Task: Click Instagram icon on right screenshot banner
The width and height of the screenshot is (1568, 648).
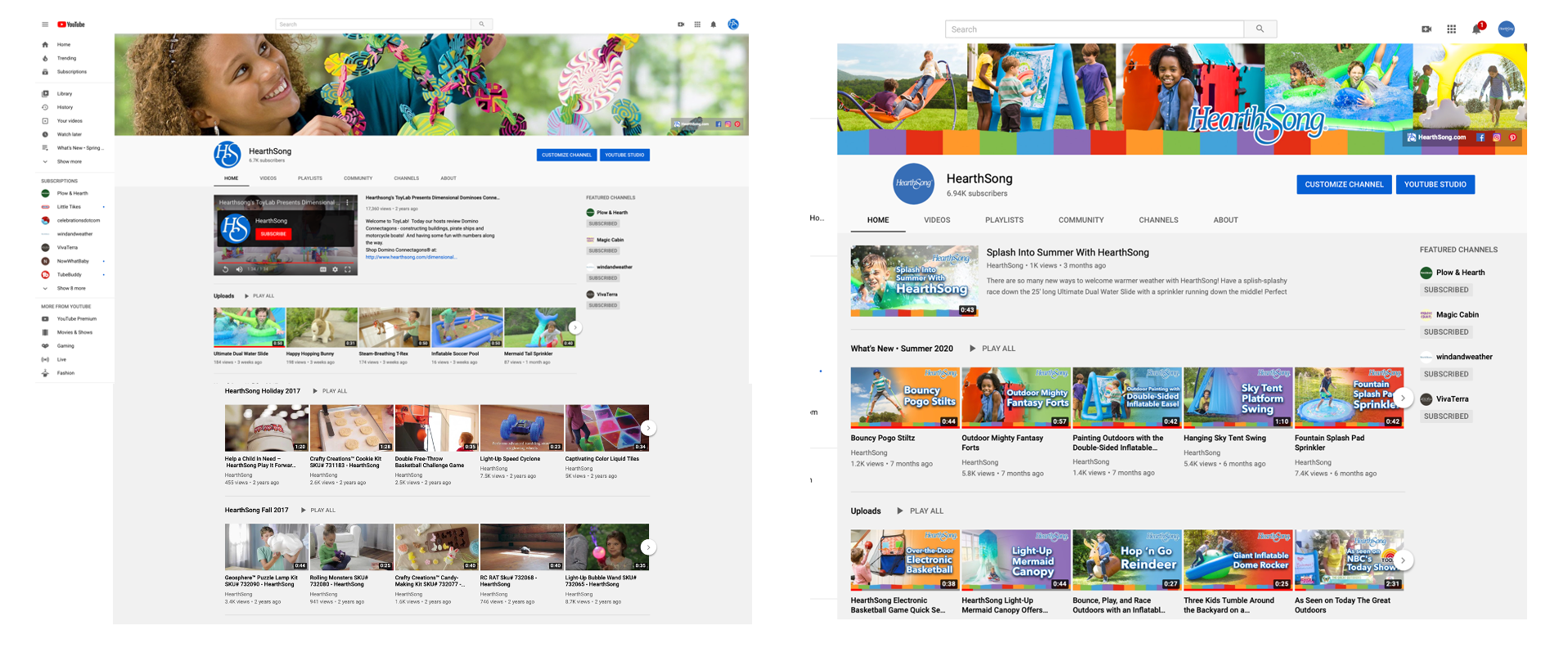Action: 1497,137
